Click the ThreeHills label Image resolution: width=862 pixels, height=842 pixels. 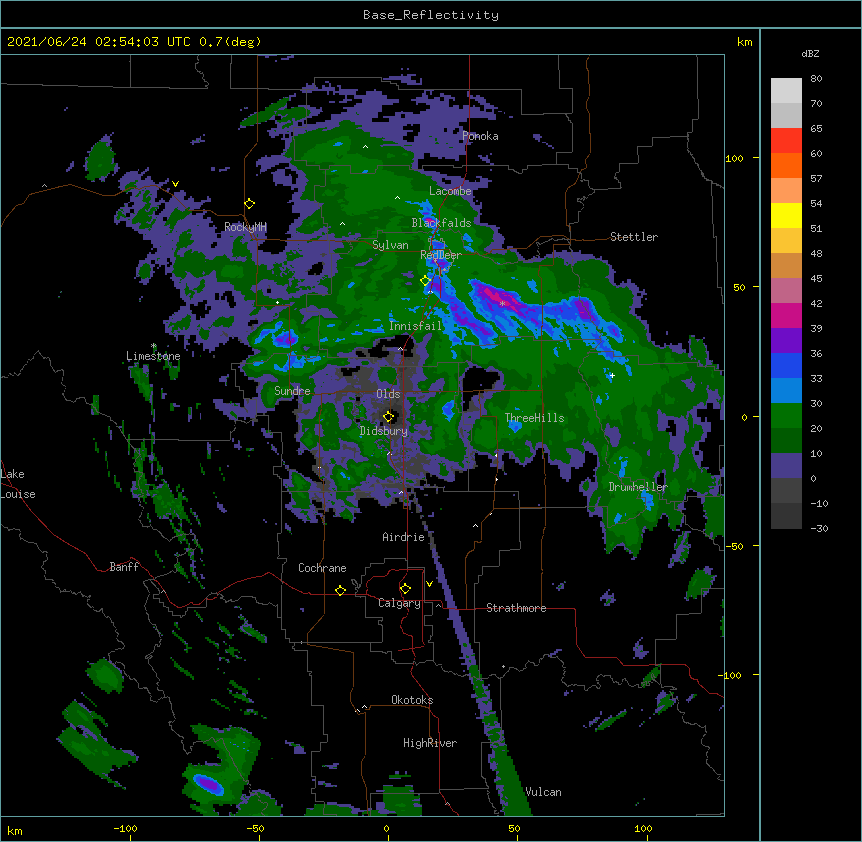click(534, 418)
